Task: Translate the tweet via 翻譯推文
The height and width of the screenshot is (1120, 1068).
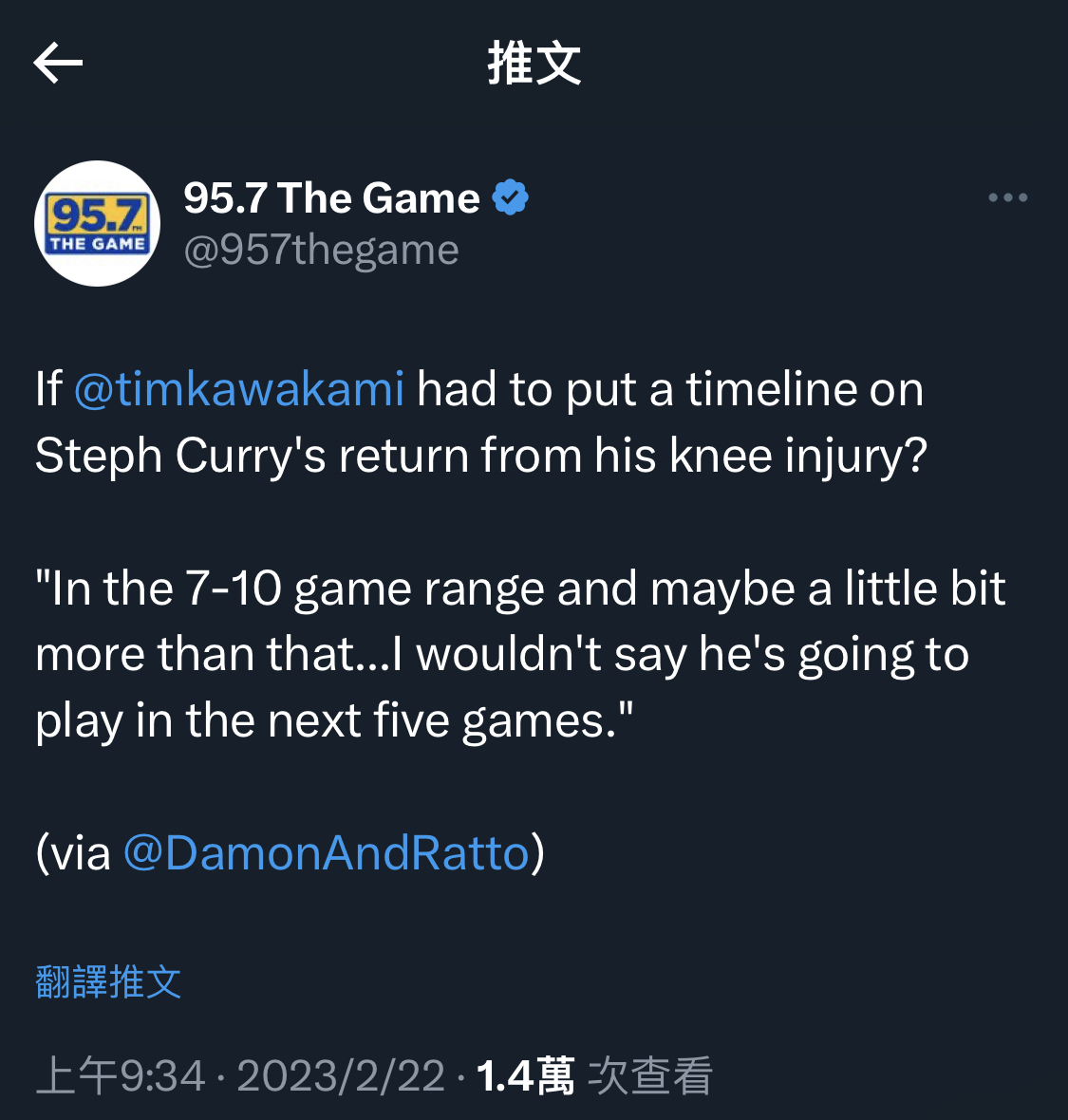Action: point(108,981)
